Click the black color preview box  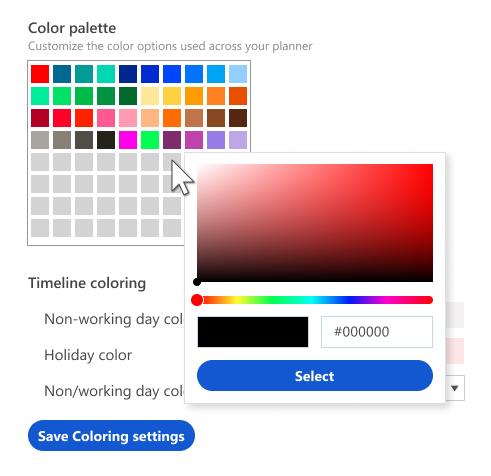point(253,332)
